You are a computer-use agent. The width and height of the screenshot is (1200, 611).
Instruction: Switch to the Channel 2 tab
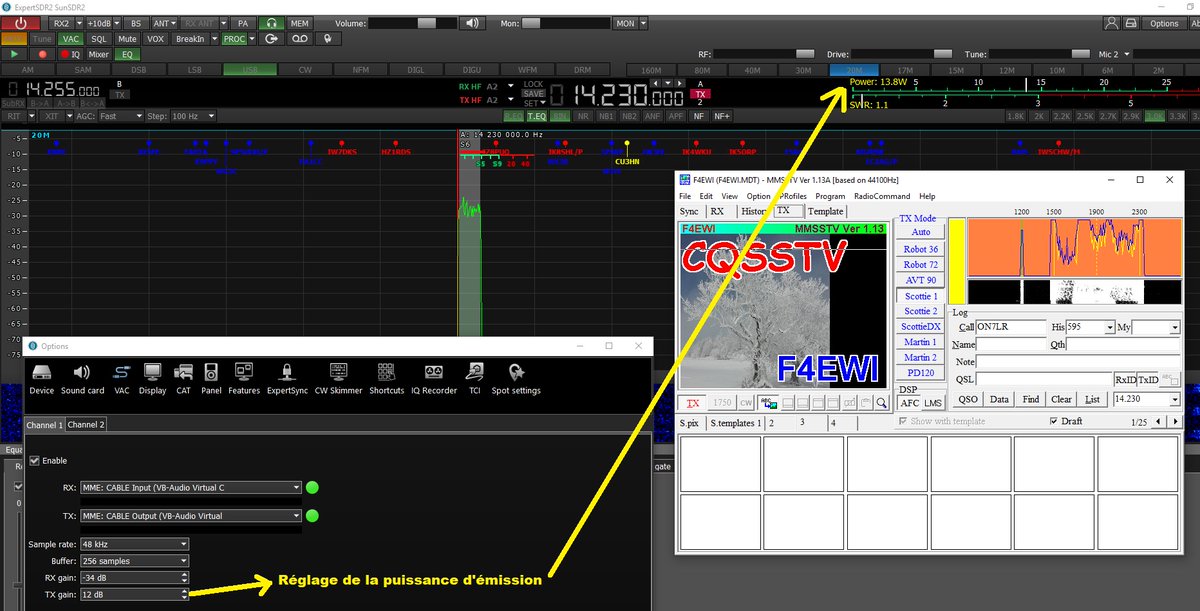tap(85, 425)
